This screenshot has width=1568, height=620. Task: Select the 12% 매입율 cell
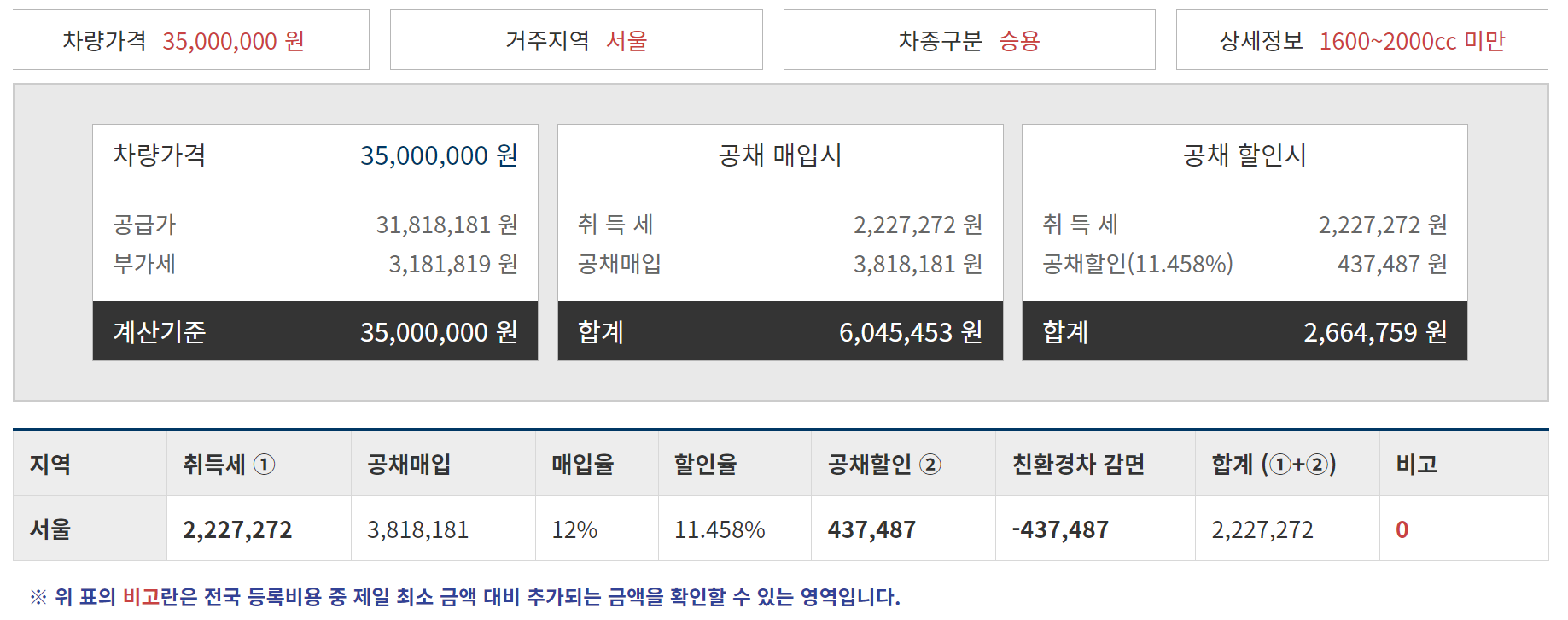(x=597, y=529)
